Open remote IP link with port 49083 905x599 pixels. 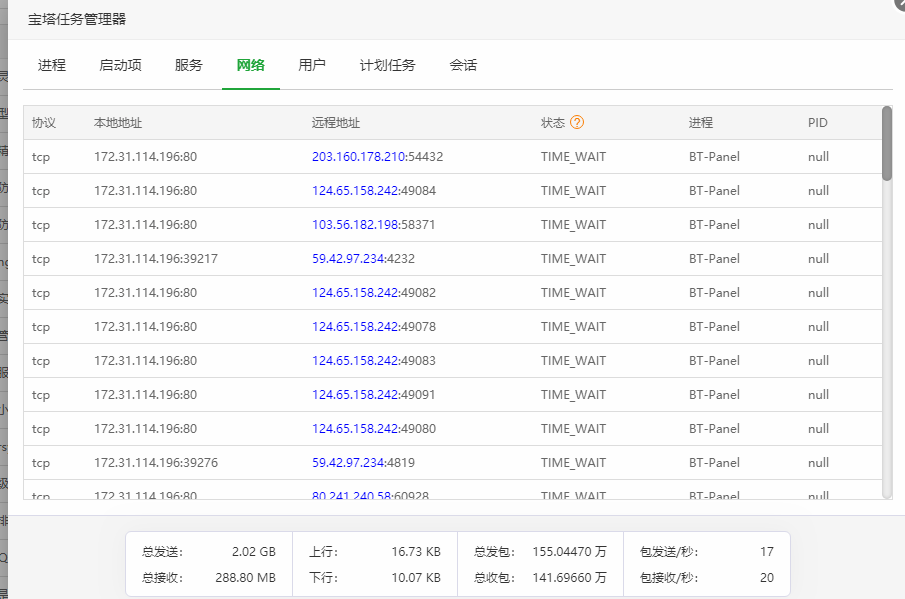click(x=355, y=361)
